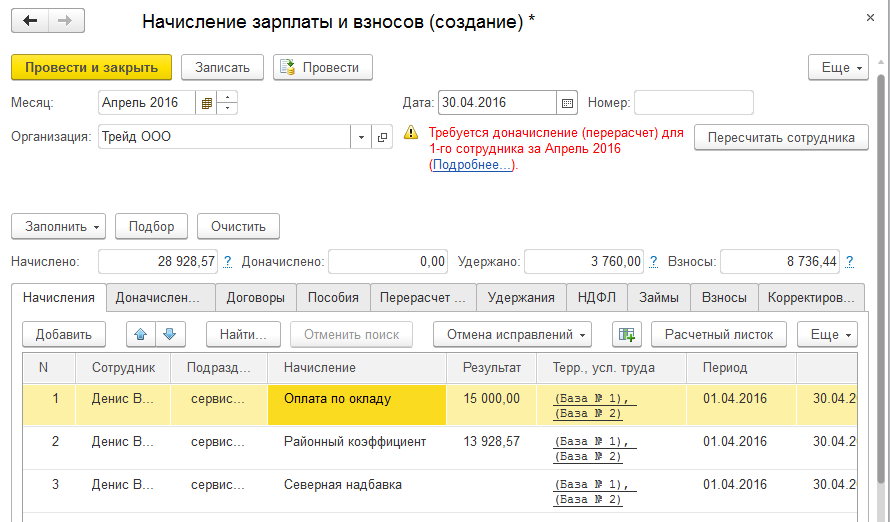The height and width of the screenshot is (522, 890).
Task: Click the back navigation arrow
Action: 30,21
